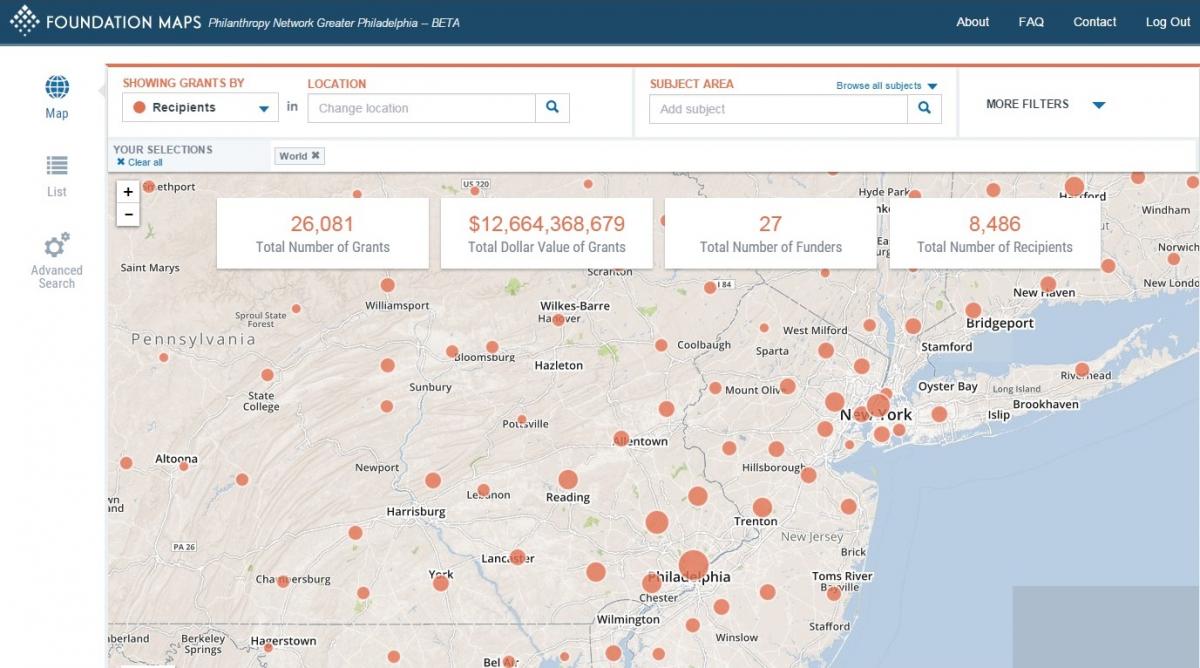
Task: Click the Contact link
Action: [1095, 21]
